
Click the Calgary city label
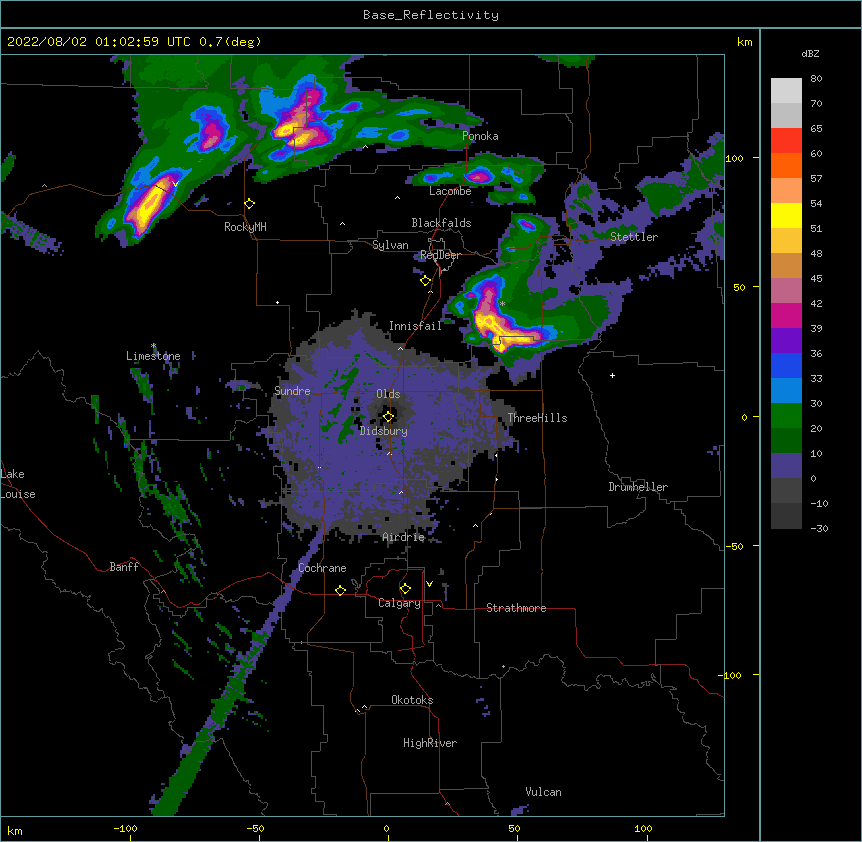click(399, 603)
